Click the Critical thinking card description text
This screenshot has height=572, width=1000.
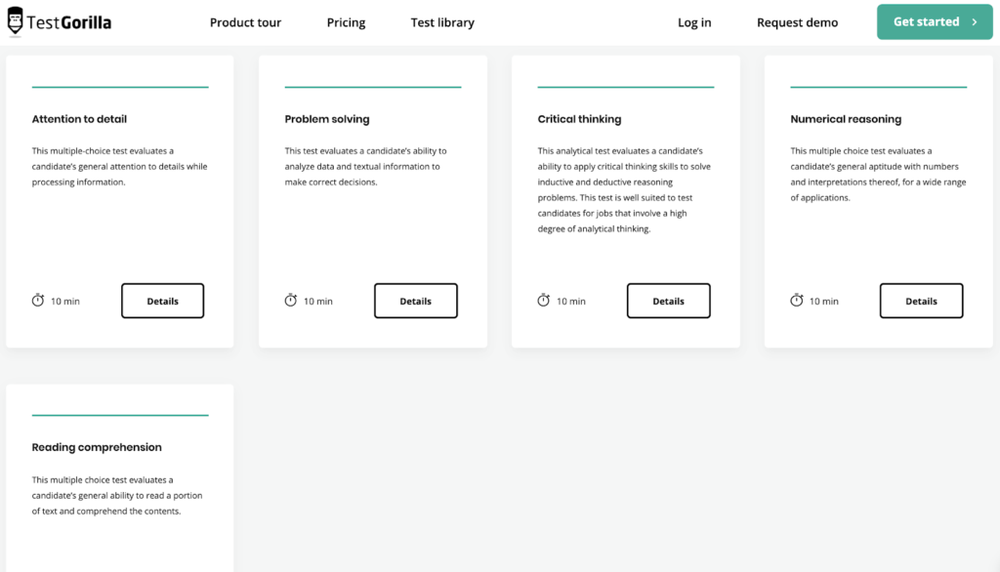[624, 190]
